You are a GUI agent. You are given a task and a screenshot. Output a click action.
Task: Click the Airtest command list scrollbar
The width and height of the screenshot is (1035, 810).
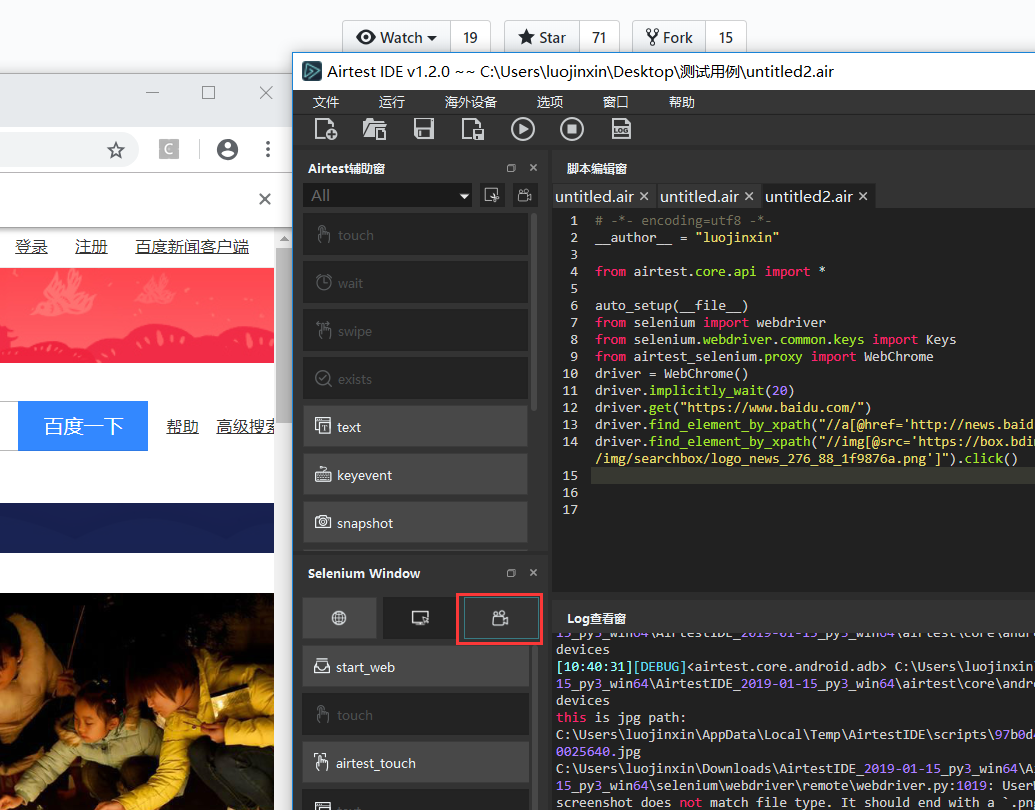[534, 312]
